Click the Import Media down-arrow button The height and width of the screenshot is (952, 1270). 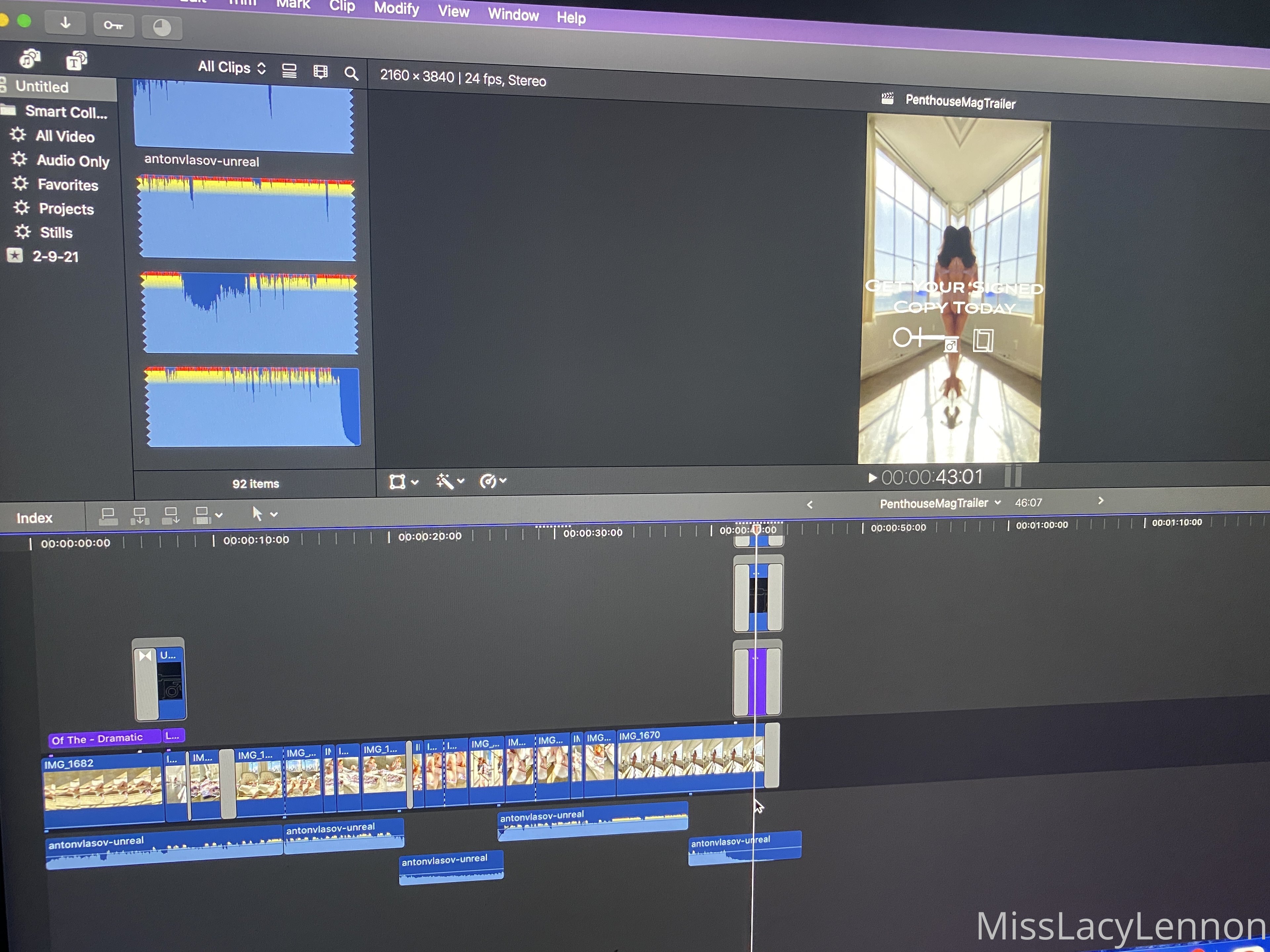pyautogui.click(x=65, y=23)
